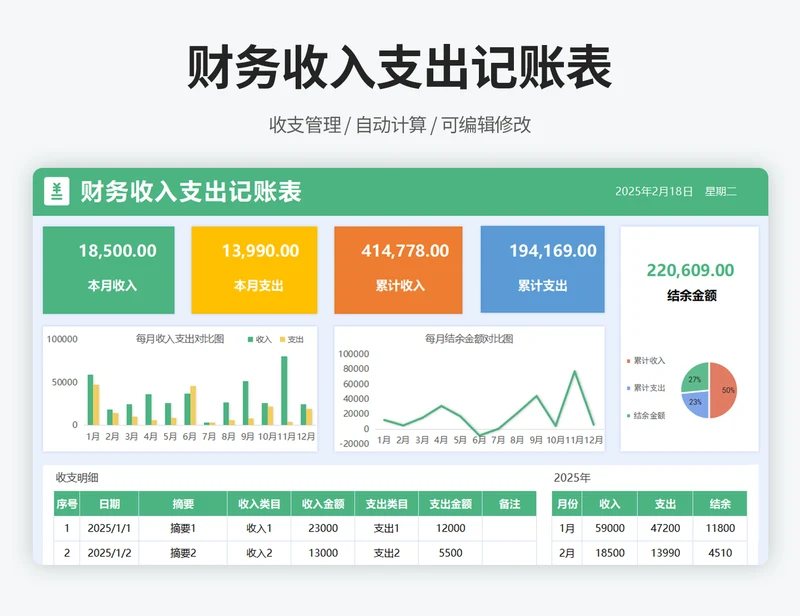Click the 2025年2月18日 date in header
The image size is (800, 616).
[x=654, y=191]
